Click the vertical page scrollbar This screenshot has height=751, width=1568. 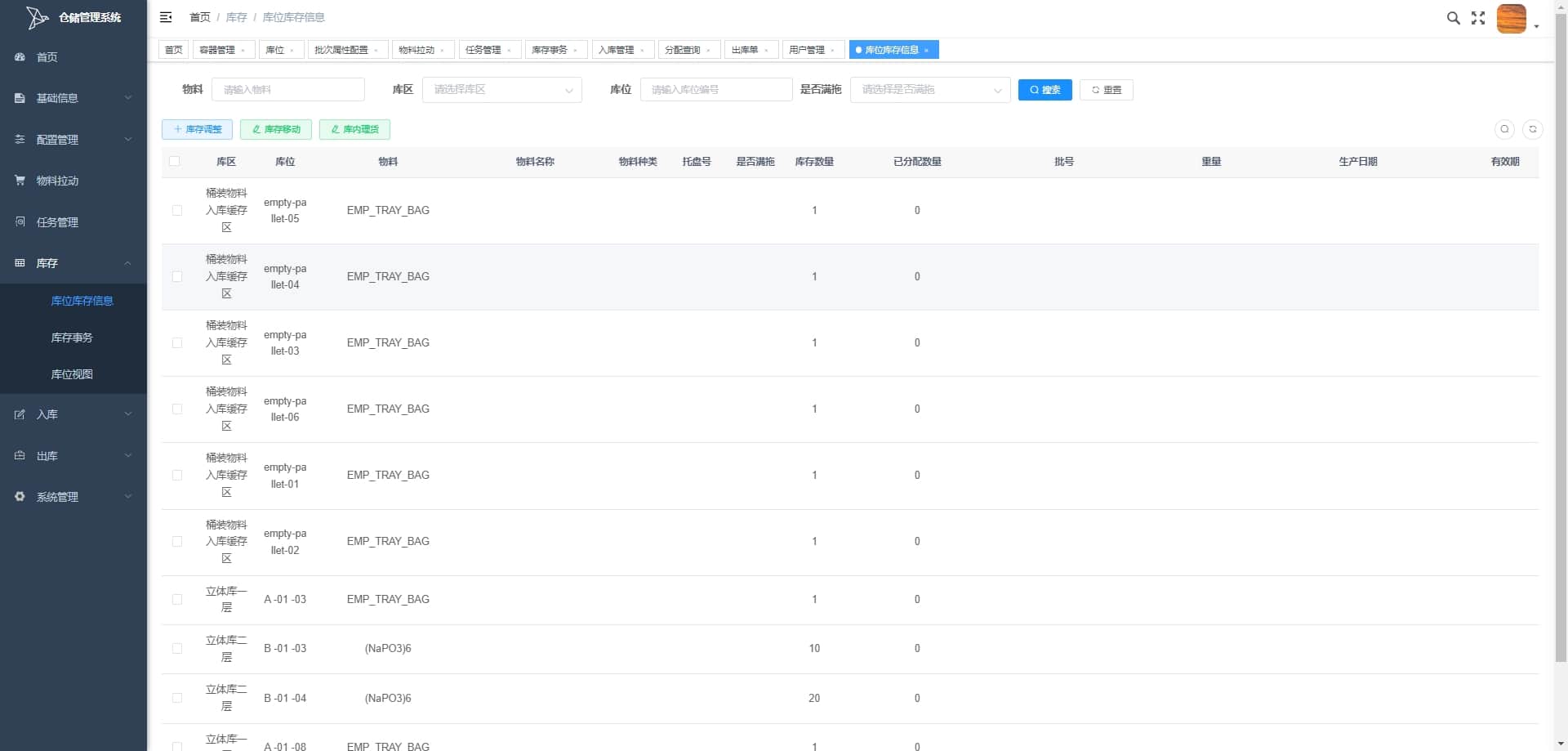pos(1561,335)
